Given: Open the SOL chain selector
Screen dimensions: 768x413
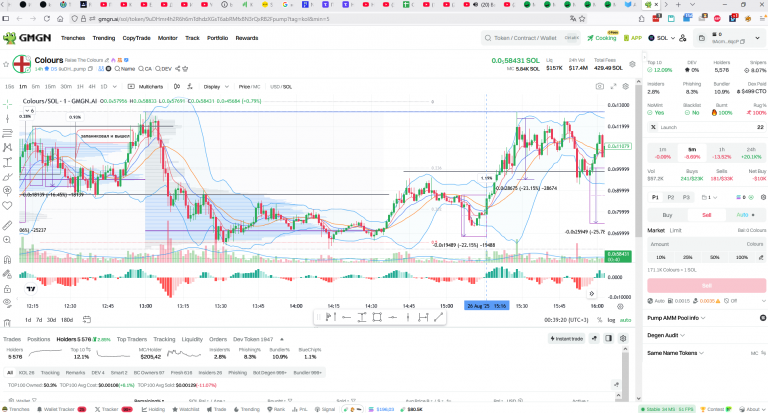Looking at the screenshot, I should tap(662, 38).
